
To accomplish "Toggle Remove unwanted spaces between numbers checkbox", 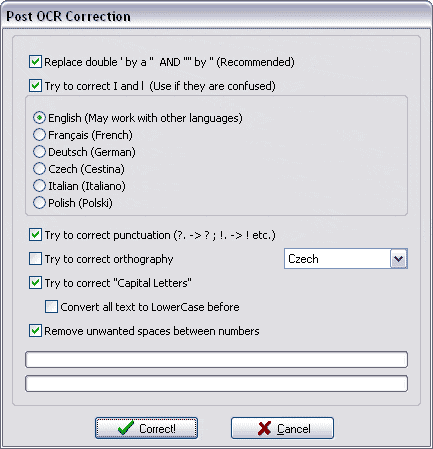I will coord(35,331).
